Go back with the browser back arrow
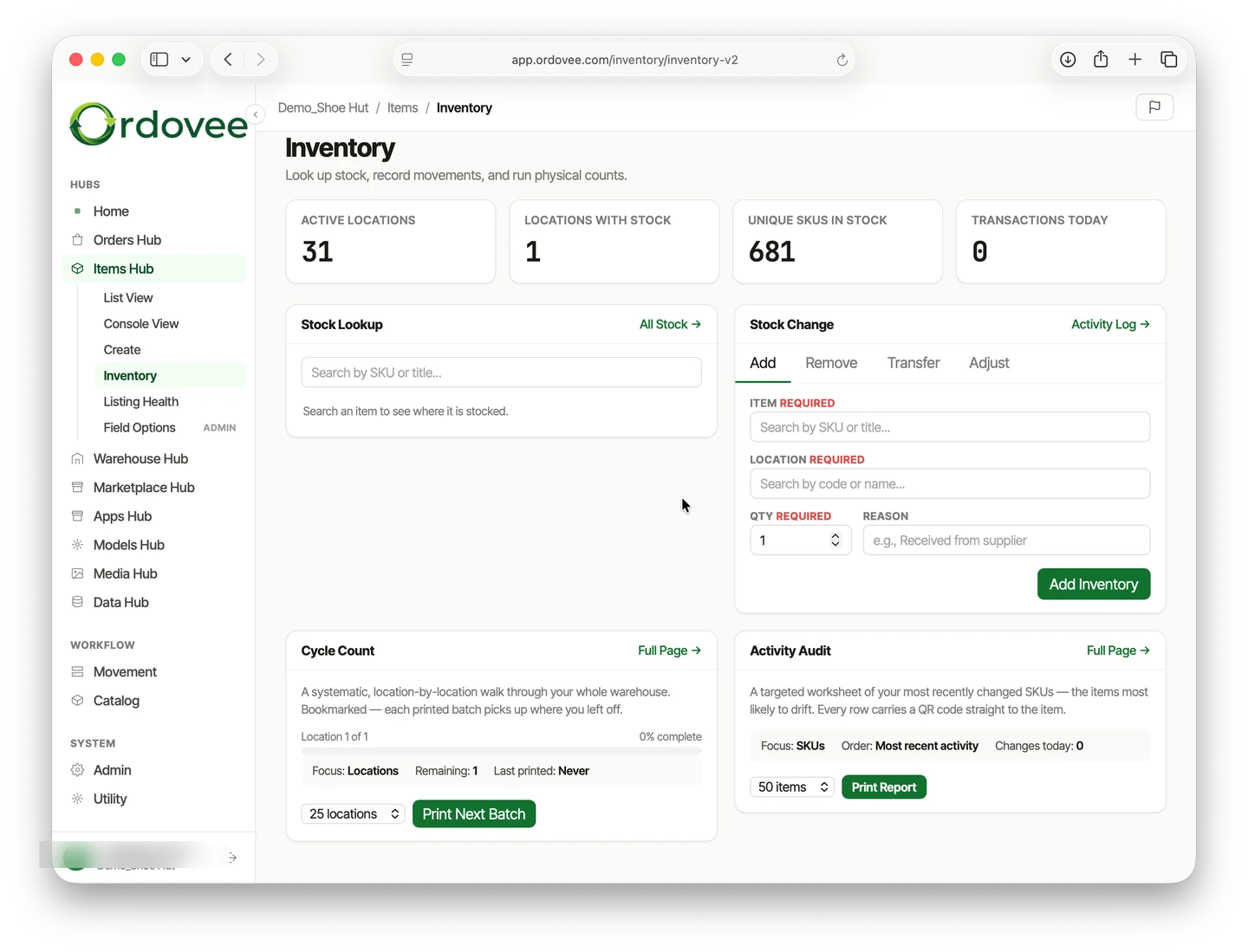Screen dimensions: 1248x952 click(228, 60)
